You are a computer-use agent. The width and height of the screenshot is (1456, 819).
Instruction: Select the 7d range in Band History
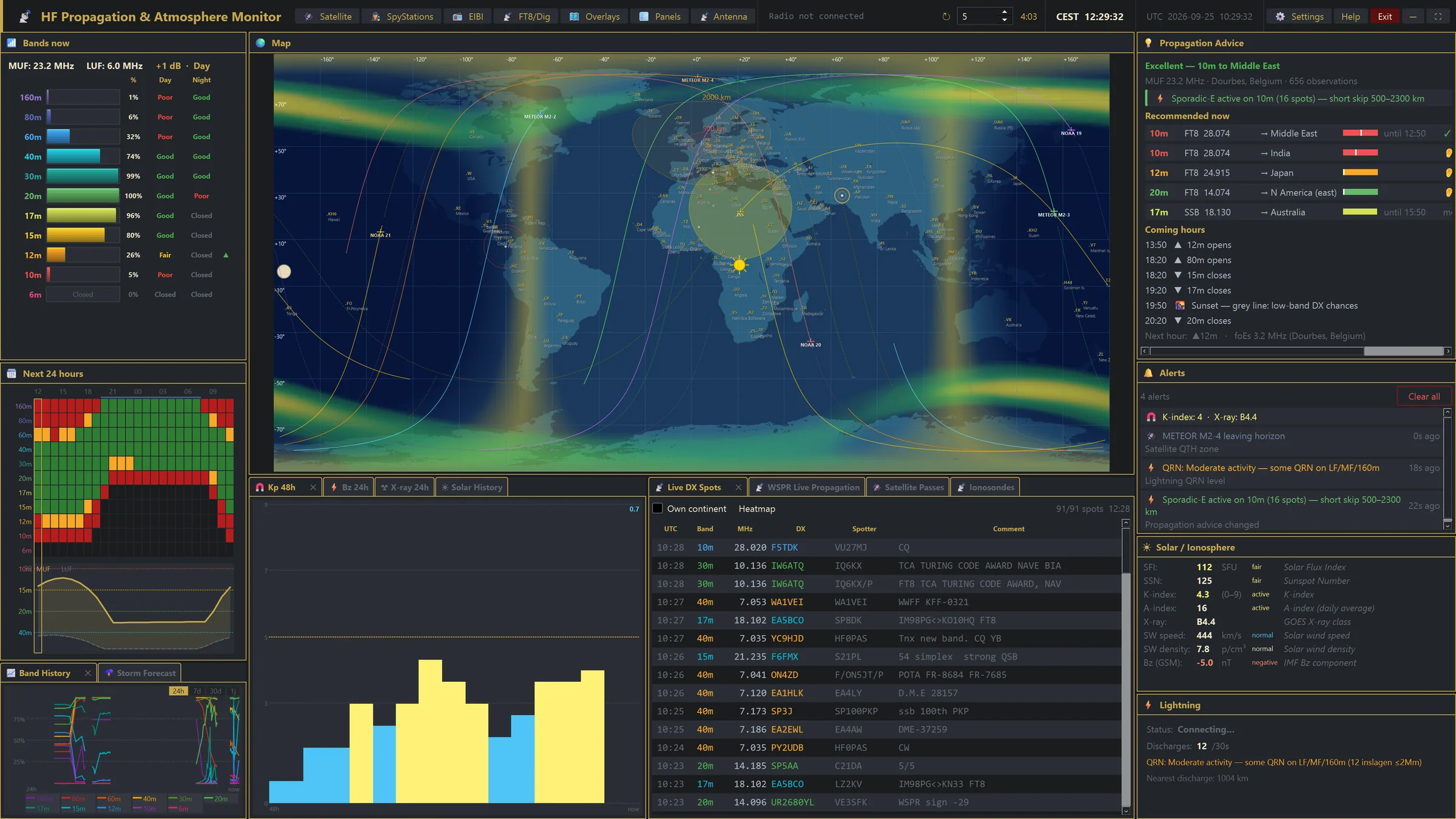point(197,691)
